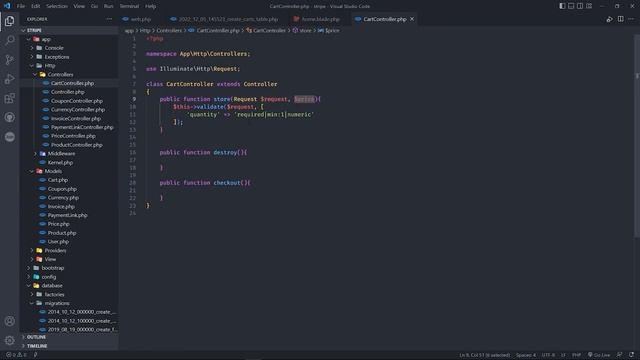Close the CartController.php tab

(x=412, y=19)
